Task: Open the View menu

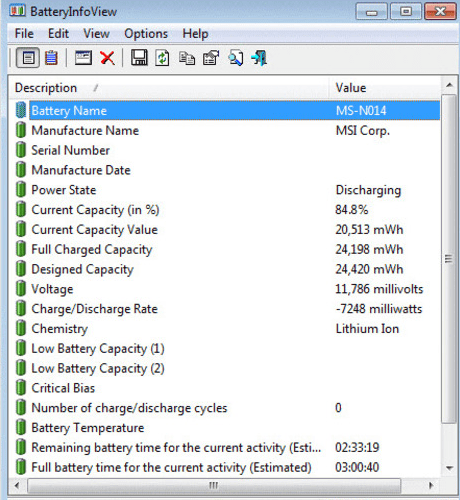Action: click(x=96, y=34)
